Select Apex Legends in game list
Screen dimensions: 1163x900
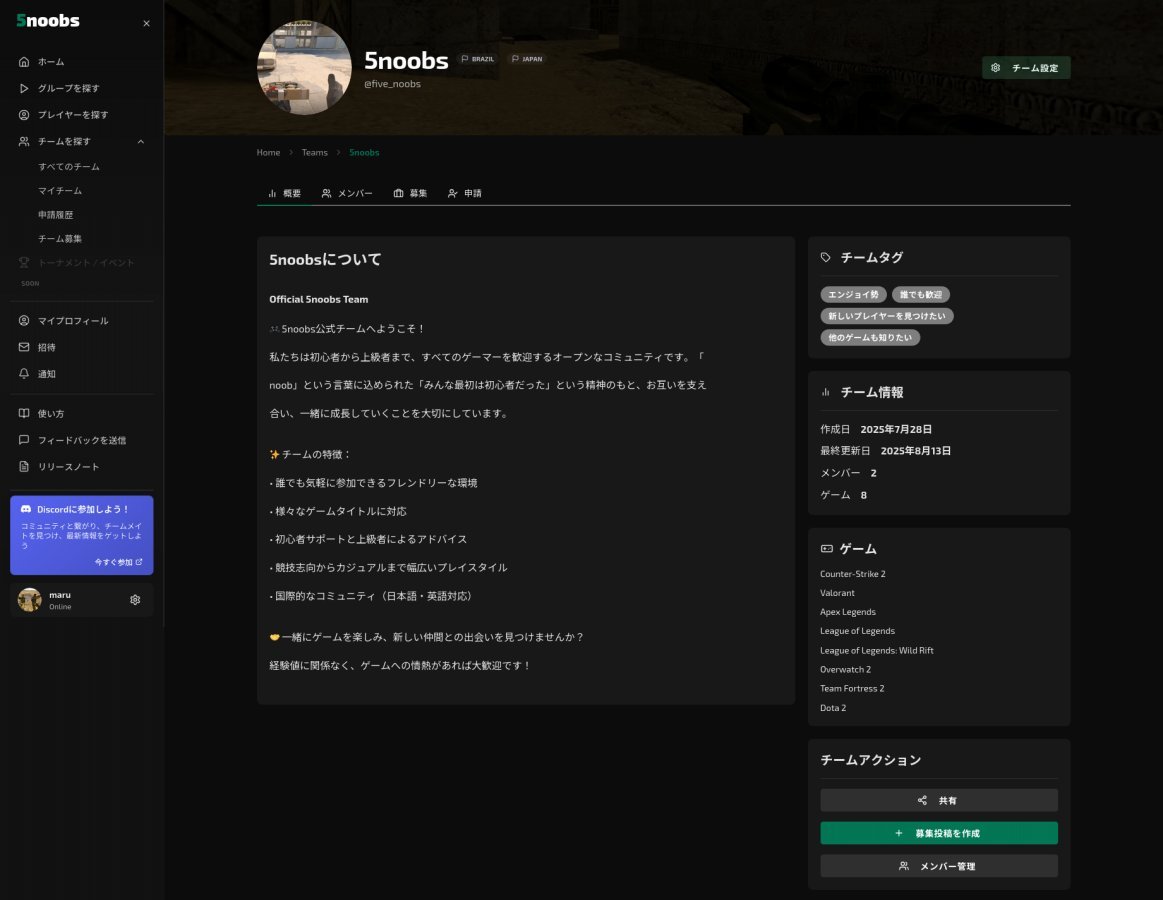click(x=848, y=612)
